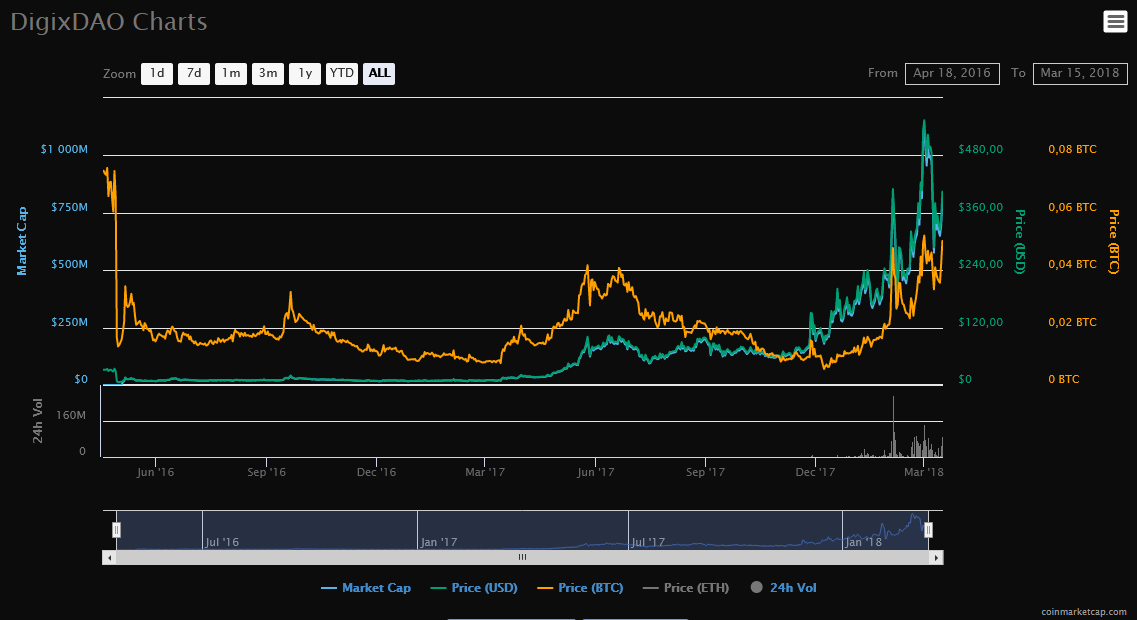
Task: Click the $240,00 USD price axis label
Action: (x=980, y=264)
